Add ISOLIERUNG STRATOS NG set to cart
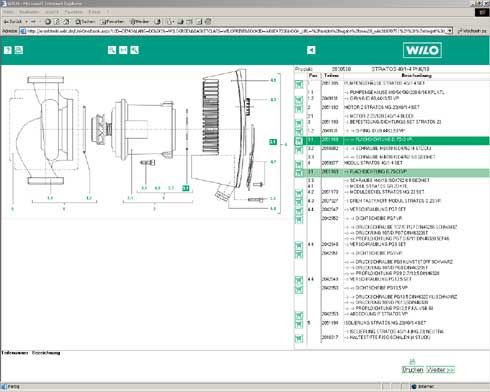490x392 pixels. (x=299, y=324)
